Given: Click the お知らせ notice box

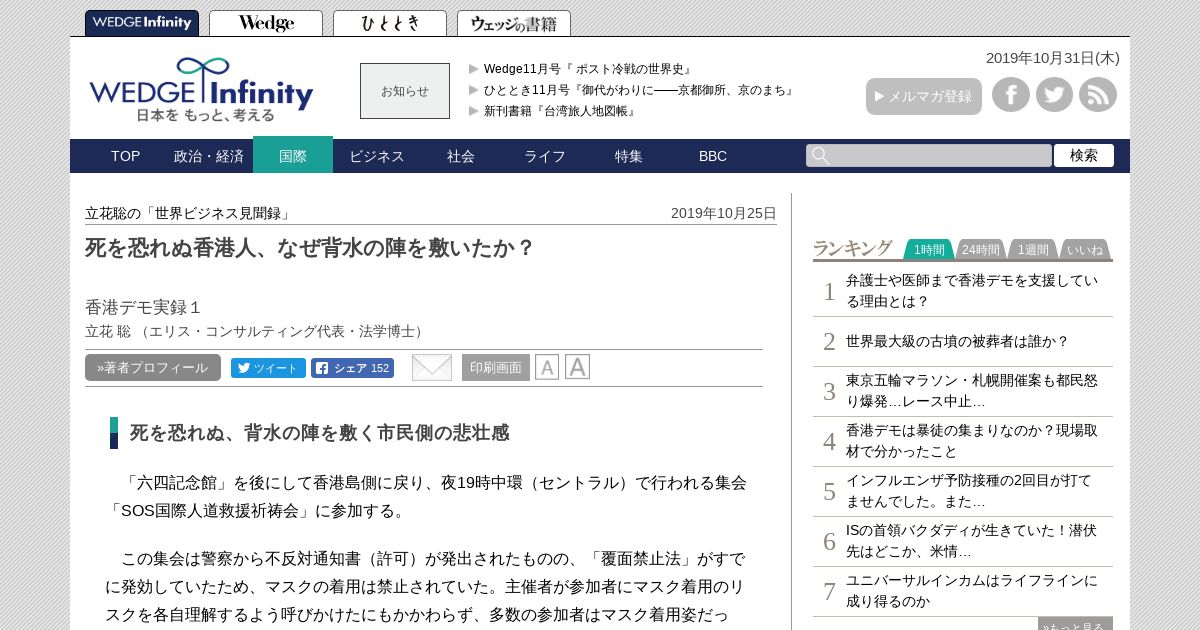Looking at the screenshot, I should 405,91.
